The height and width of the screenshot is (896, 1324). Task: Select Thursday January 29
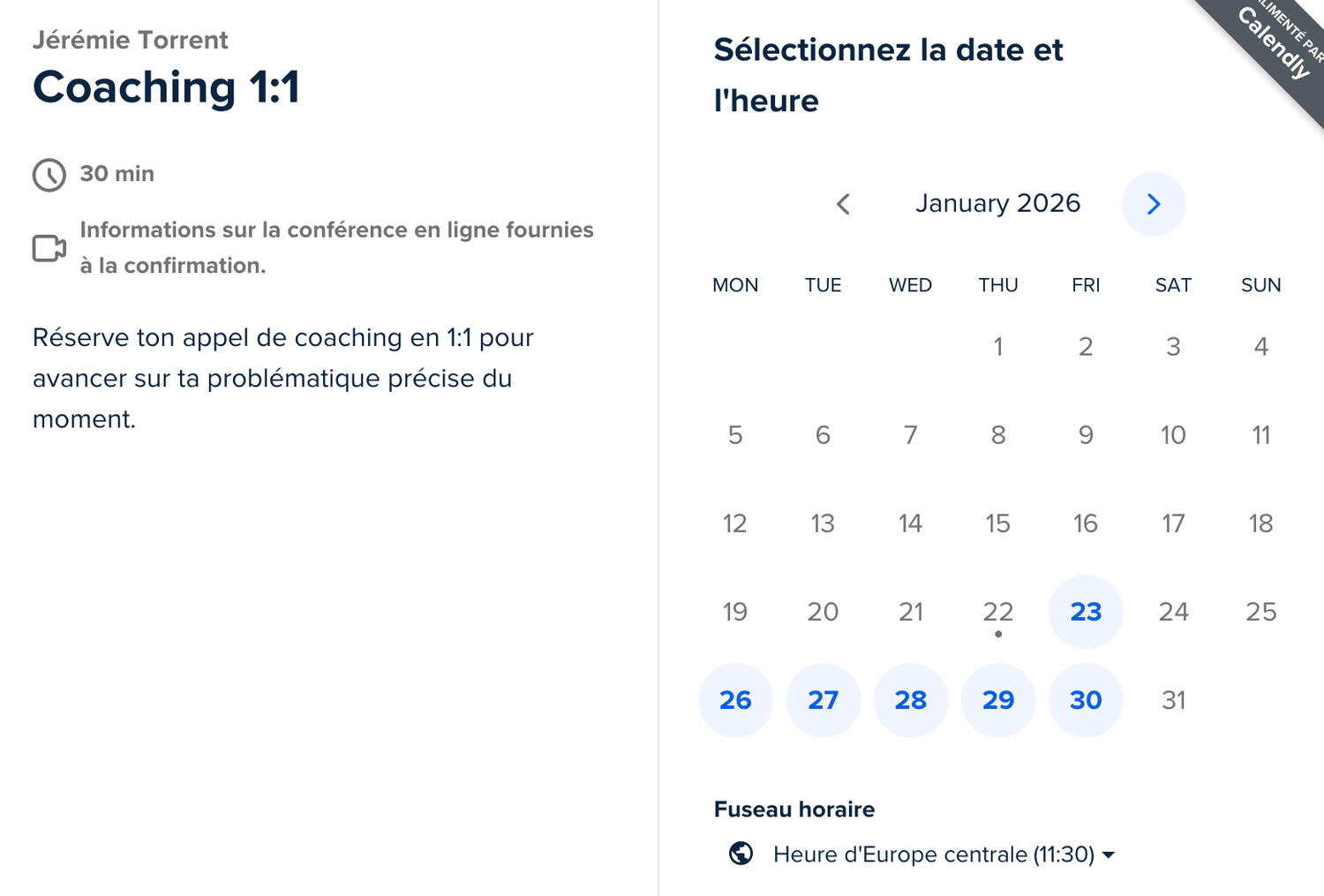click(998, 700)
